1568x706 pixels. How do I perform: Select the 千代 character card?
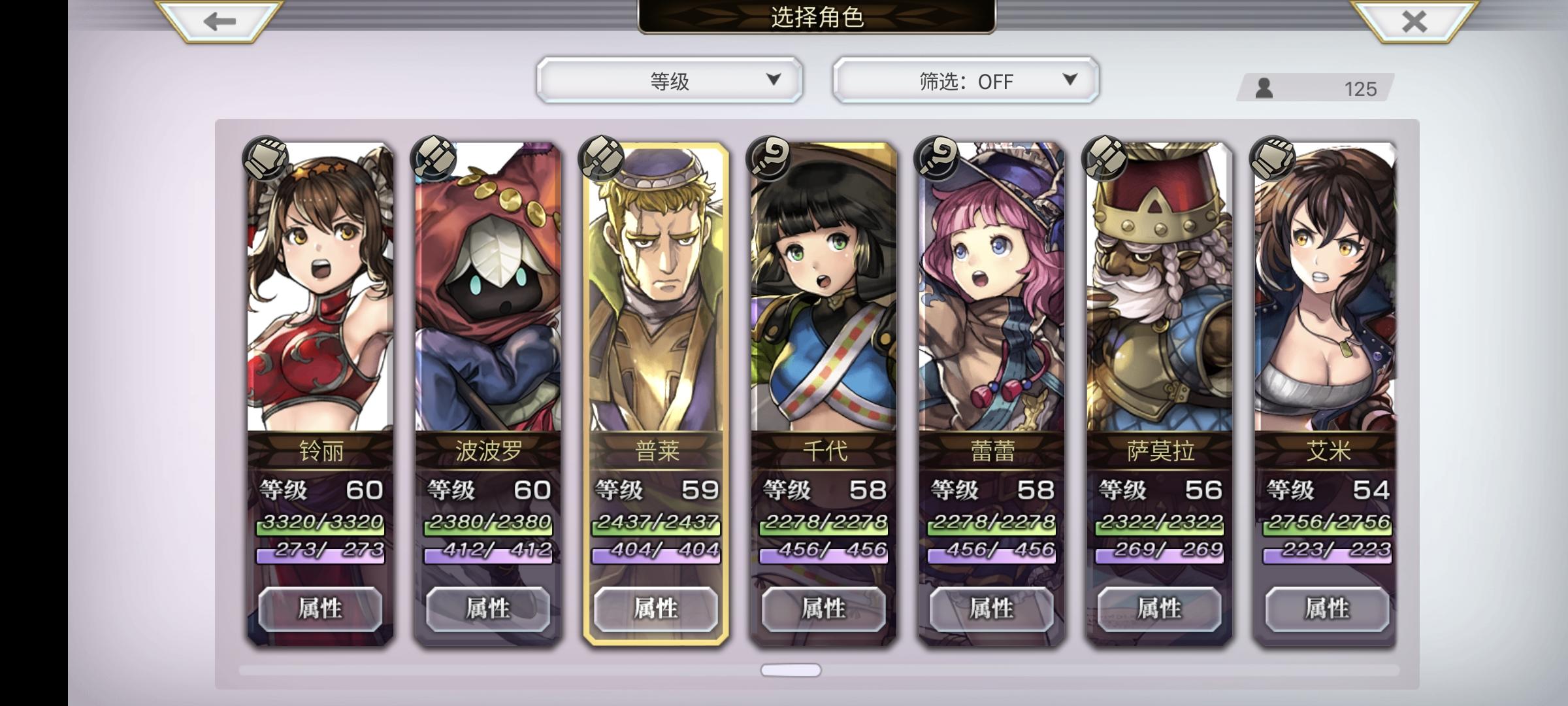823,394
